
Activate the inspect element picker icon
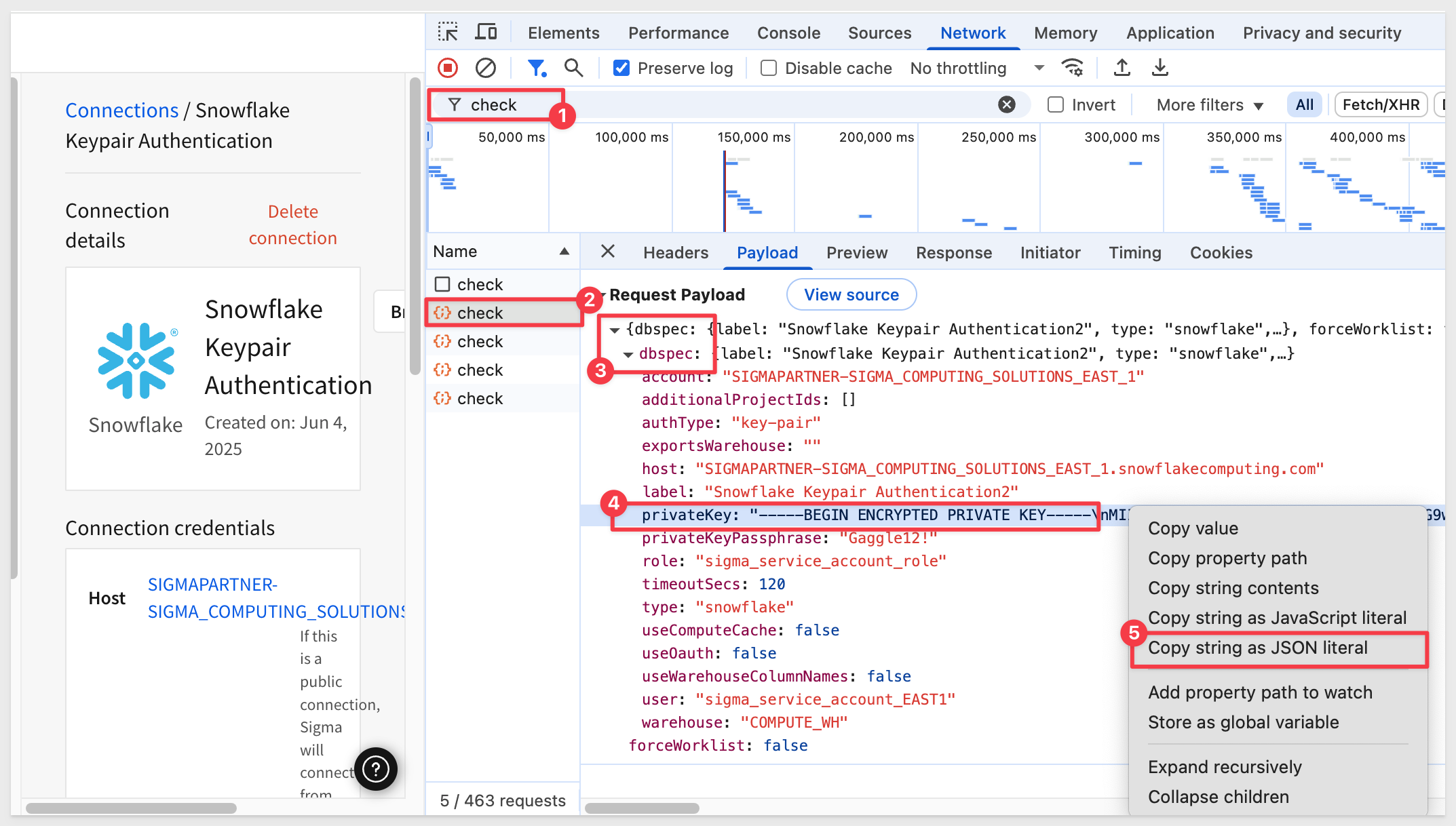[x=448, y=33]
